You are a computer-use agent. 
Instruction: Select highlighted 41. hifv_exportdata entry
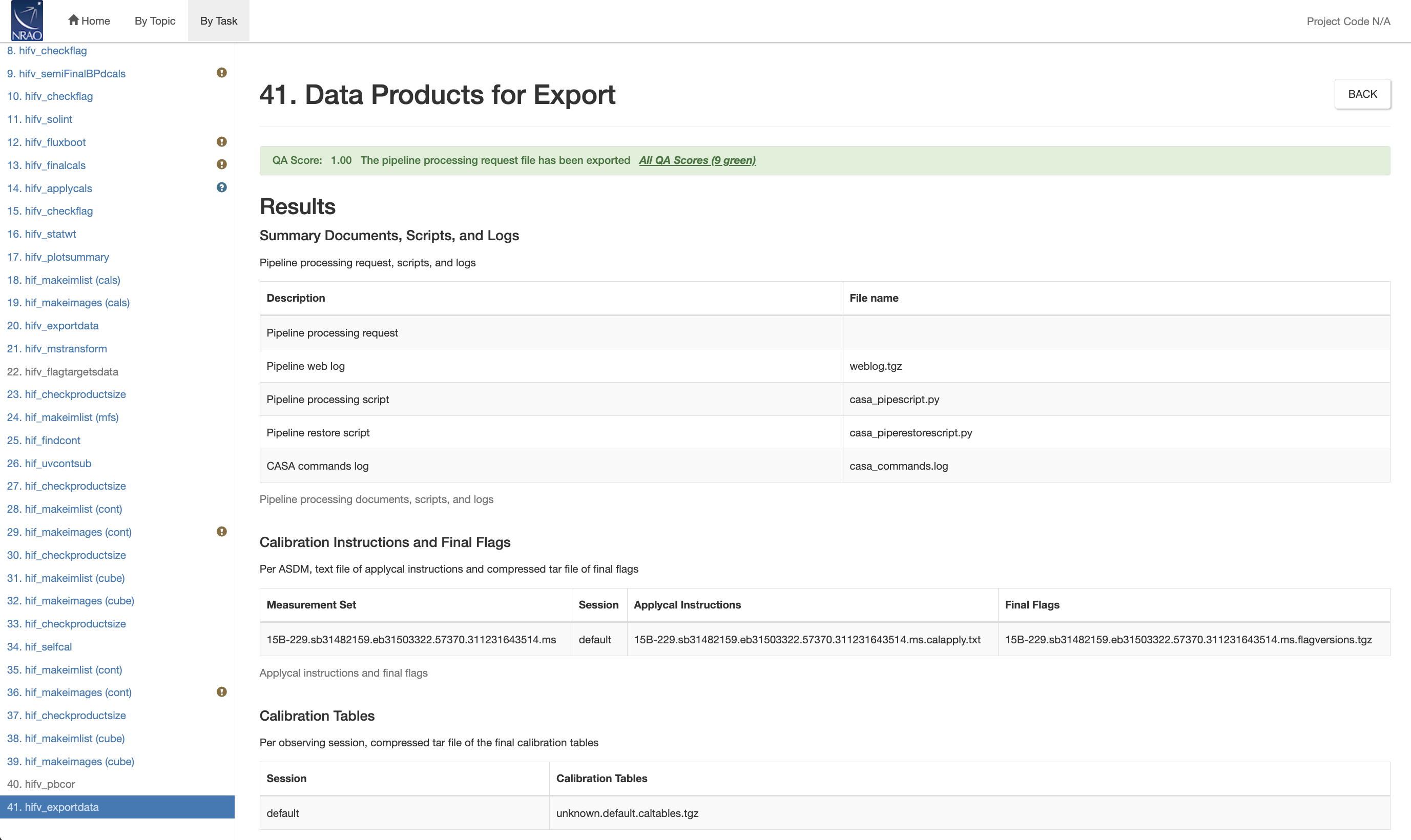[117, 807]
